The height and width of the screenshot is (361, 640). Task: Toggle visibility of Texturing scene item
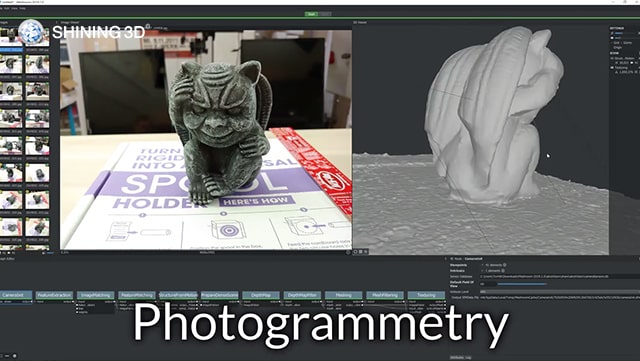click(612, 68)
